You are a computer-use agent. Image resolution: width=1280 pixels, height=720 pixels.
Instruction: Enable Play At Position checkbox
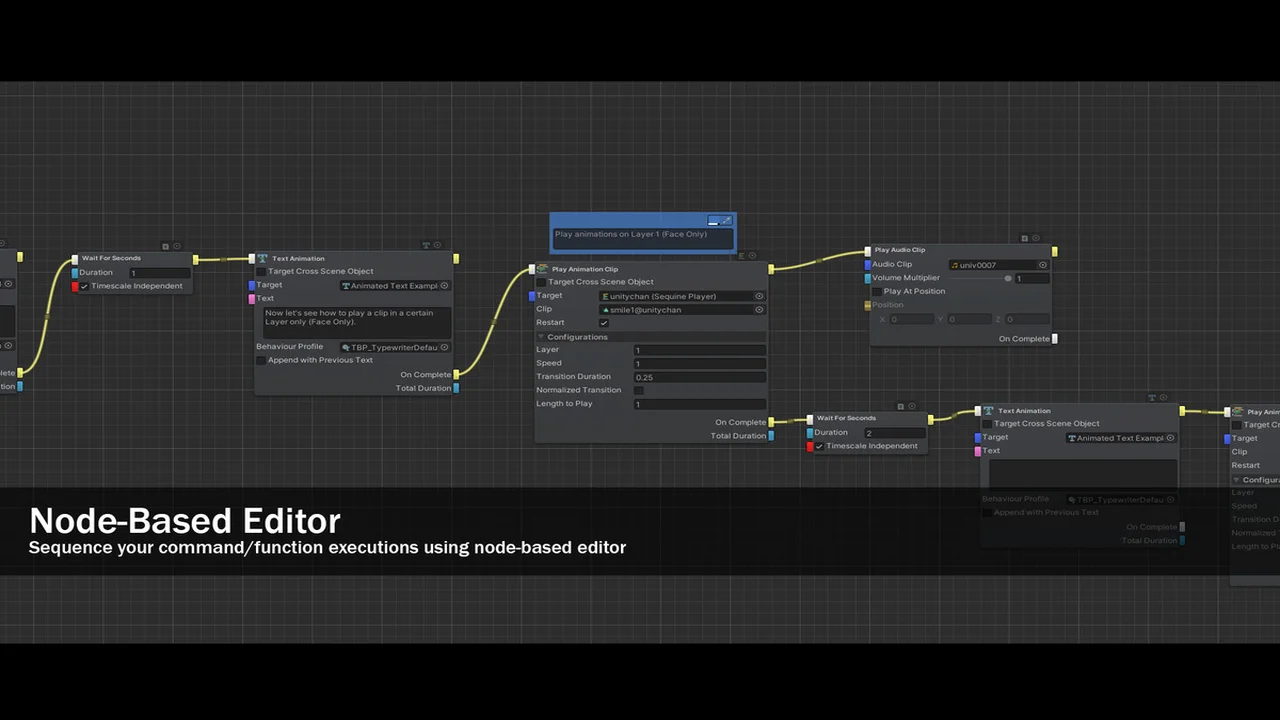pyautogui.click(x=876, y=292)
